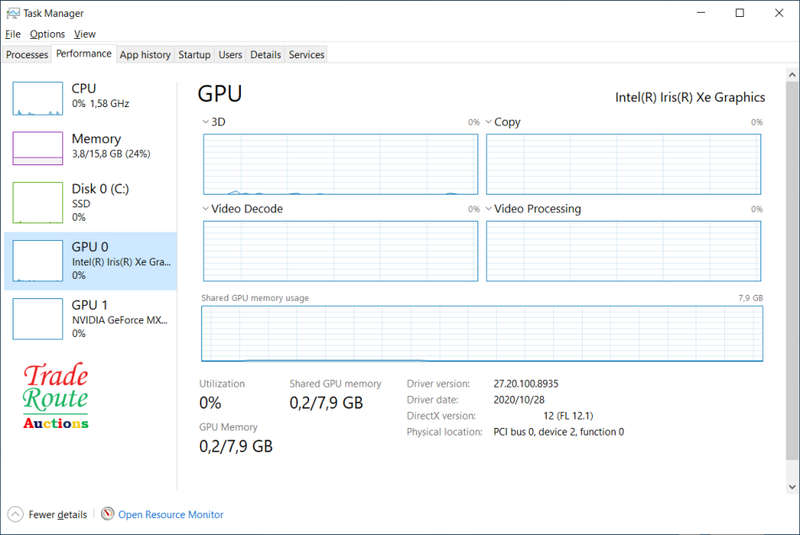Click the driver date 2020/10/28

(519, 400)
